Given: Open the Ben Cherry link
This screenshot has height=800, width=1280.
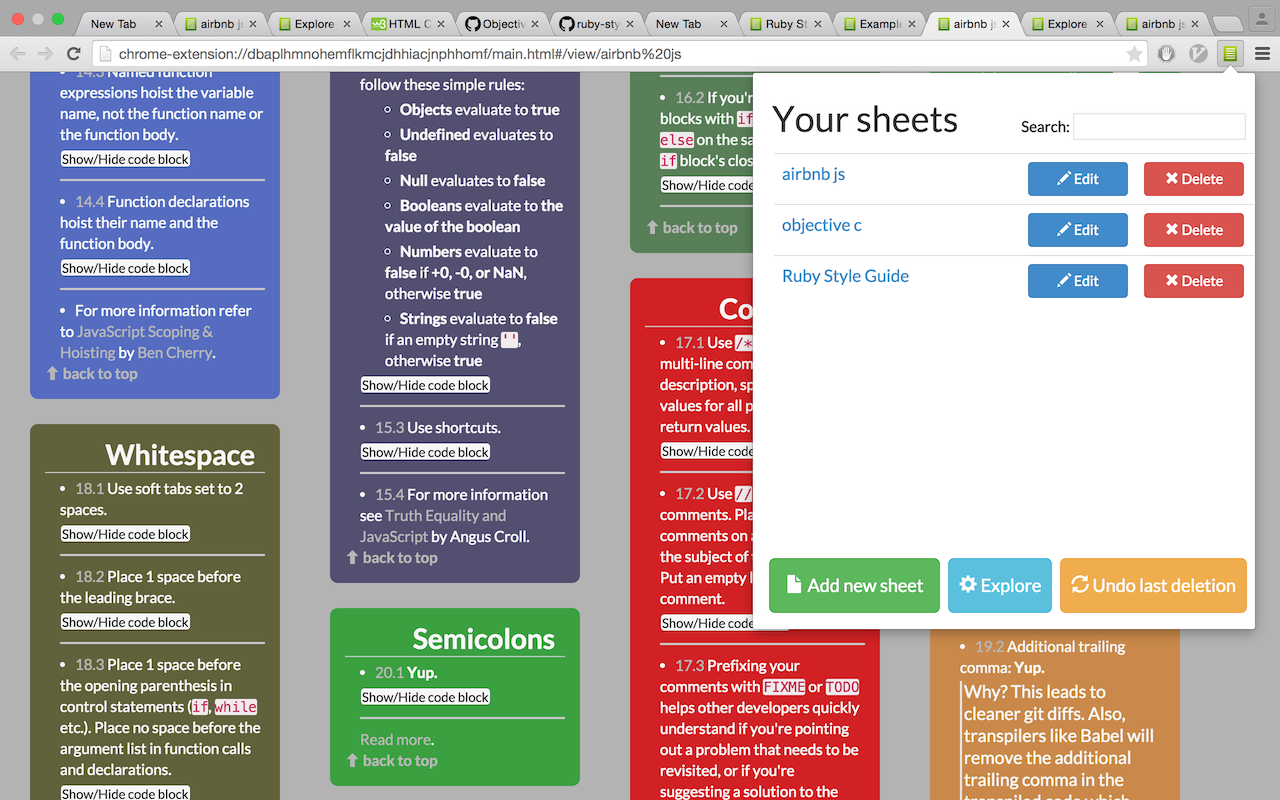Looking at the screenshot, I should point(175,352).
